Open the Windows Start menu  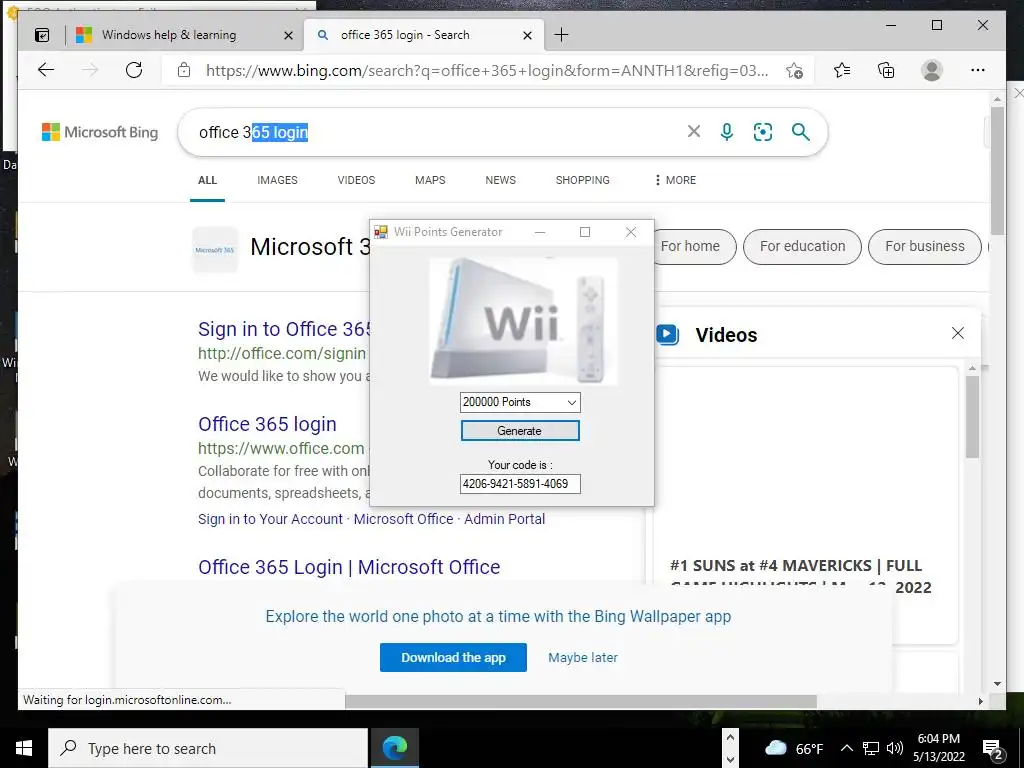pyautogui.click(x=24, y=748)
